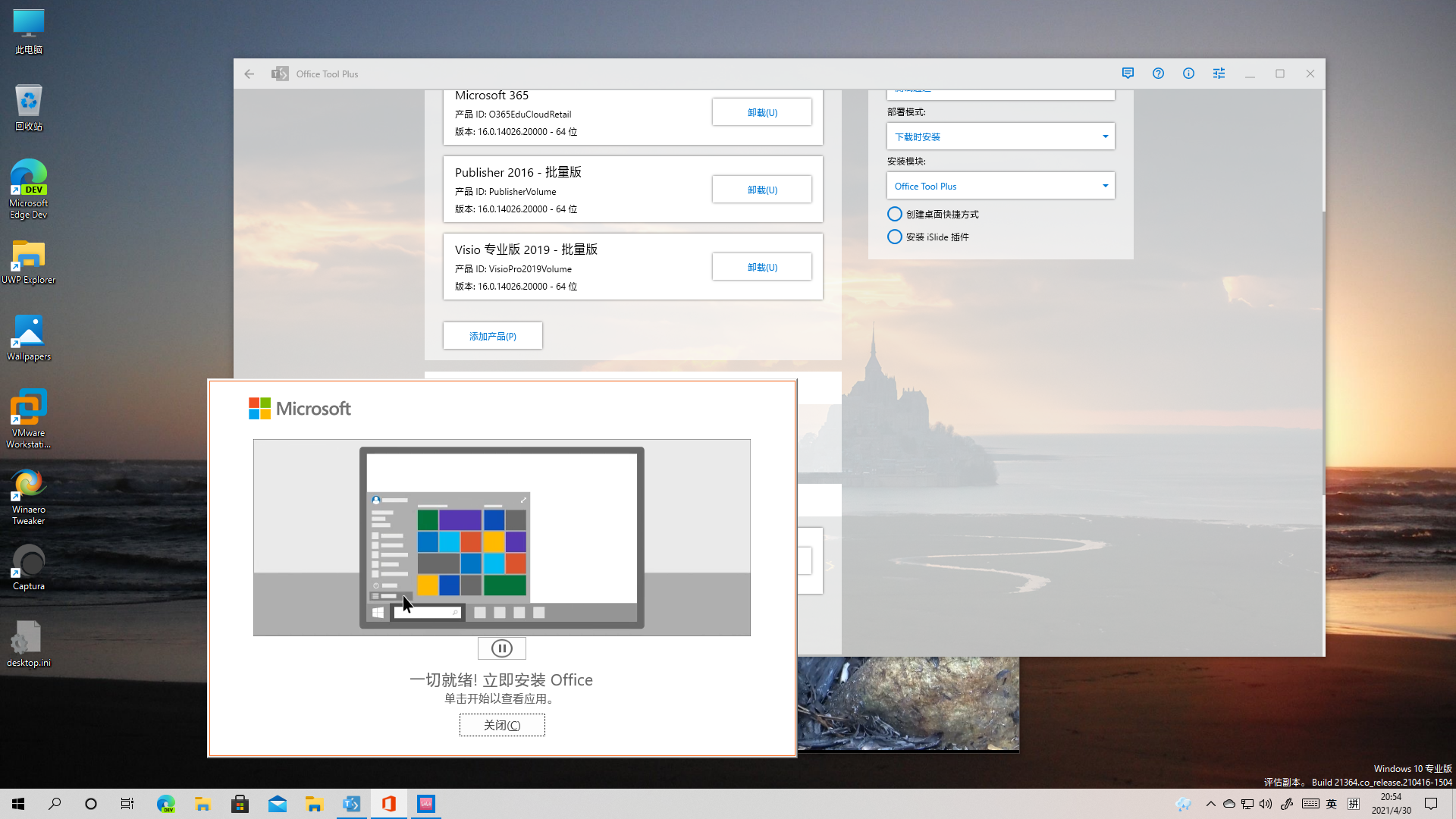Viewport: 1456px width, 819px height.
Task: Select desktop.ini file on desktop
Action: tap(29, 645)
